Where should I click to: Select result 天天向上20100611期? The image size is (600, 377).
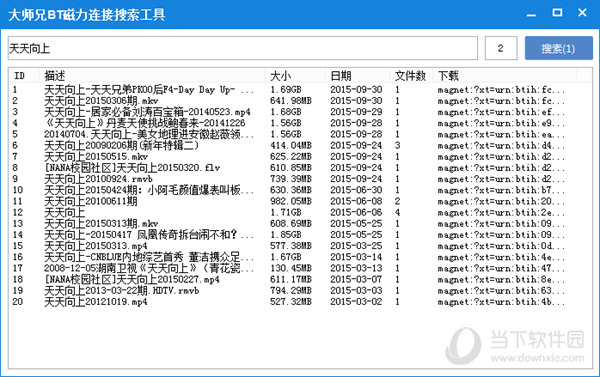pos(91,201)
